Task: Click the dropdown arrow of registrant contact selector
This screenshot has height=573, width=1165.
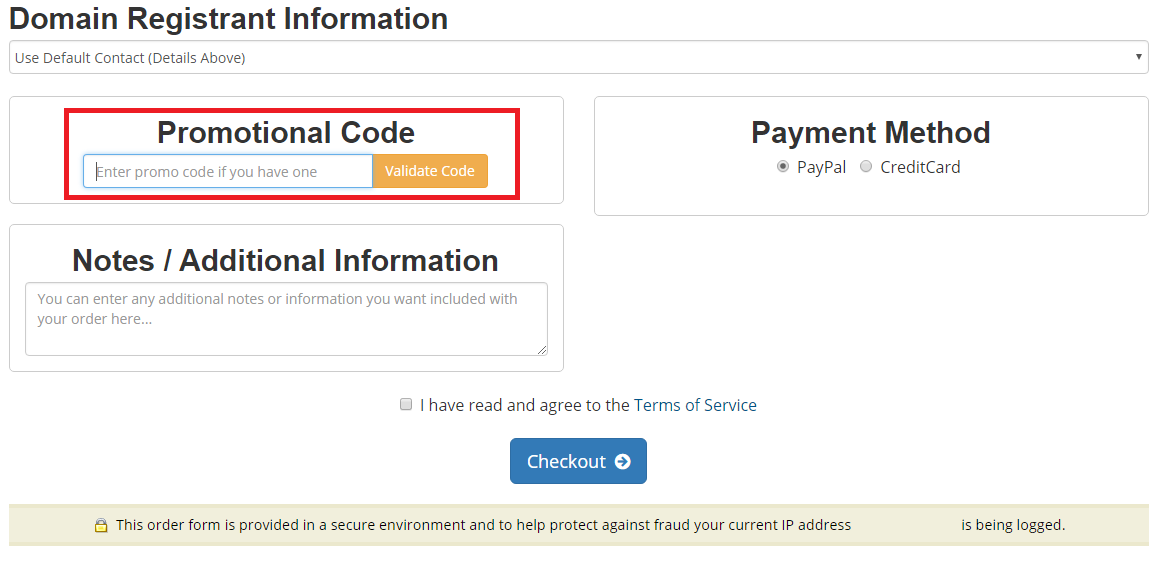Action: 1138,56
